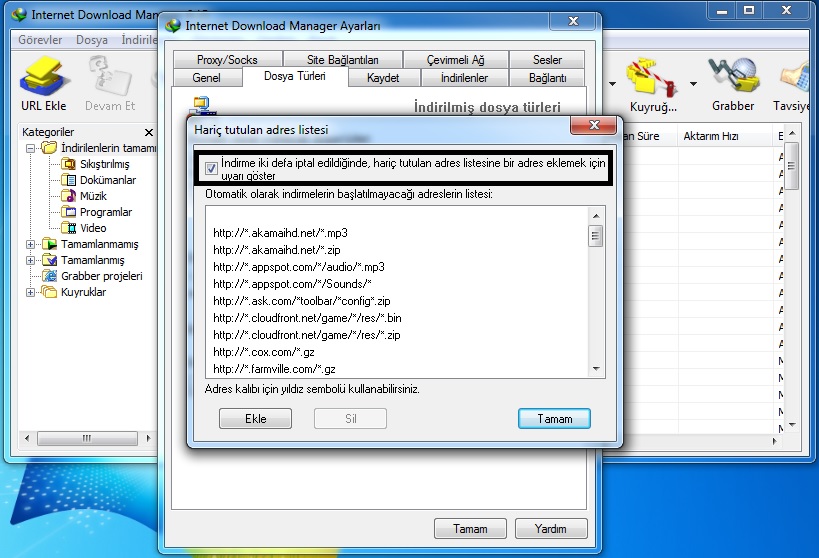The image size is (819, 558).
Task: Switch to the Sesler tab
Action: [x=547, y=60]
